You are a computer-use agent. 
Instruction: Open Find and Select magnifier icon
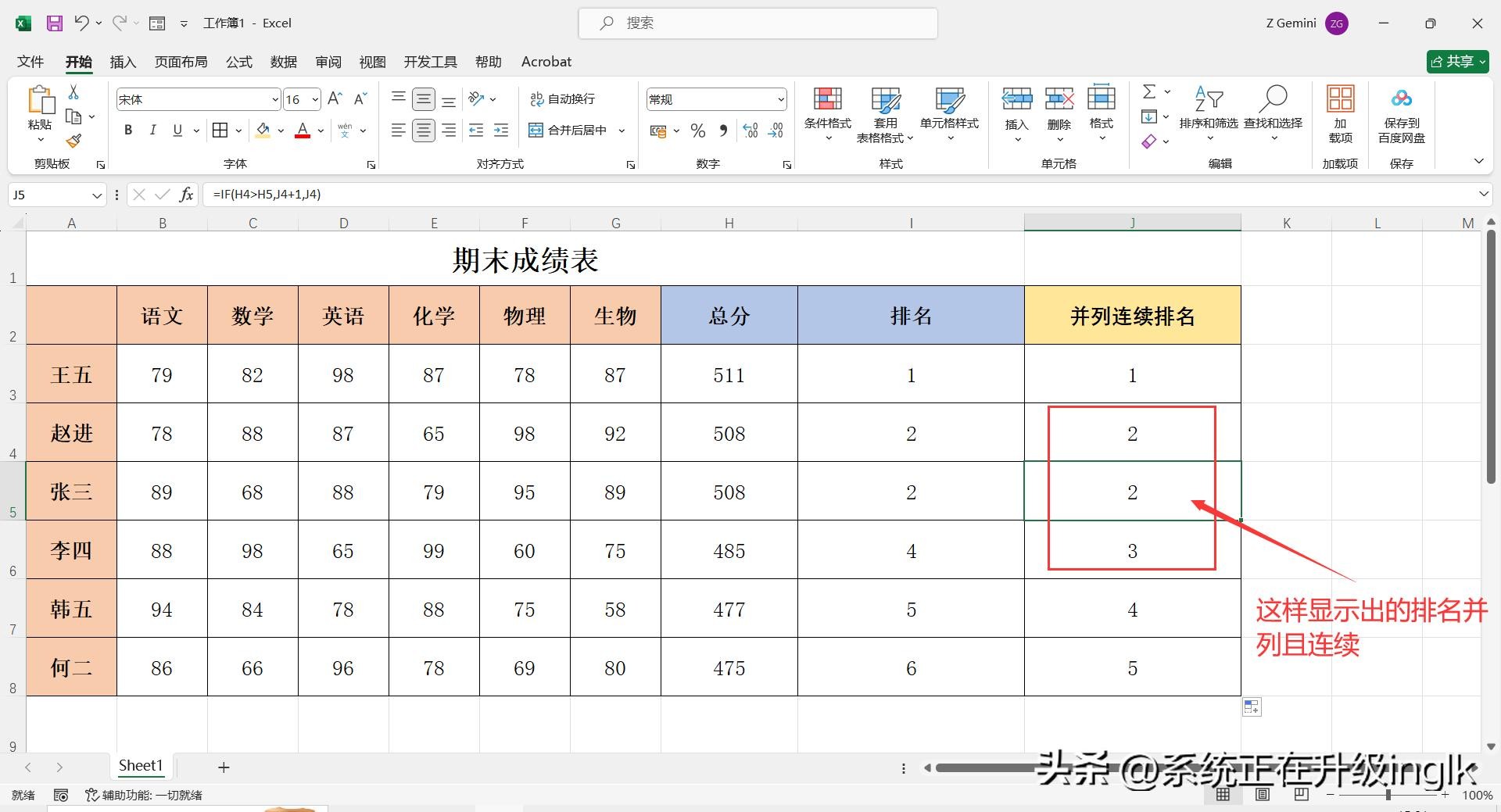pyautogui.click(x=1274, y=100)
